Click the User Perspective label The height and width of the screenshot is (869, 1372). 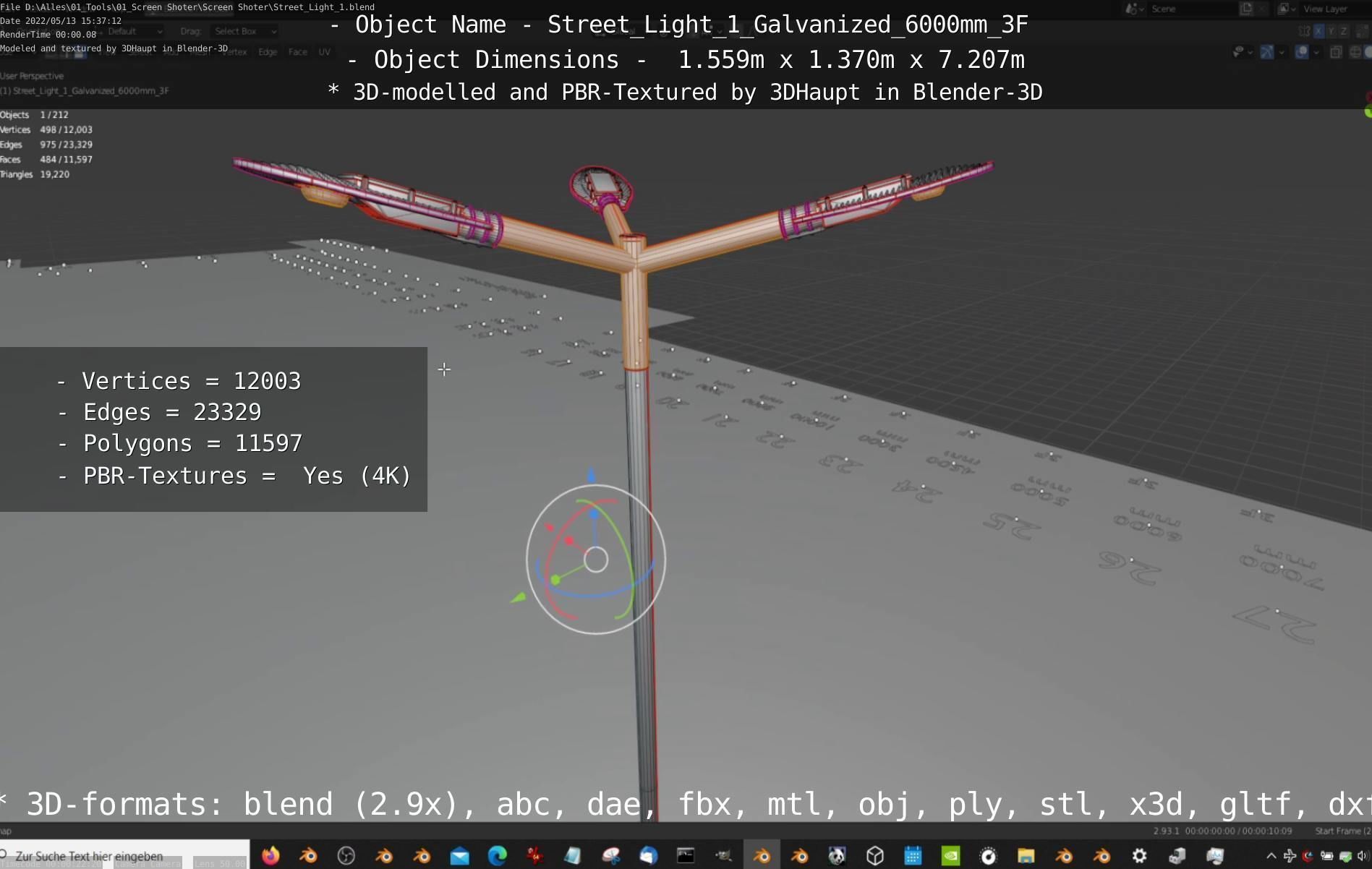click(x=32, y=76)
